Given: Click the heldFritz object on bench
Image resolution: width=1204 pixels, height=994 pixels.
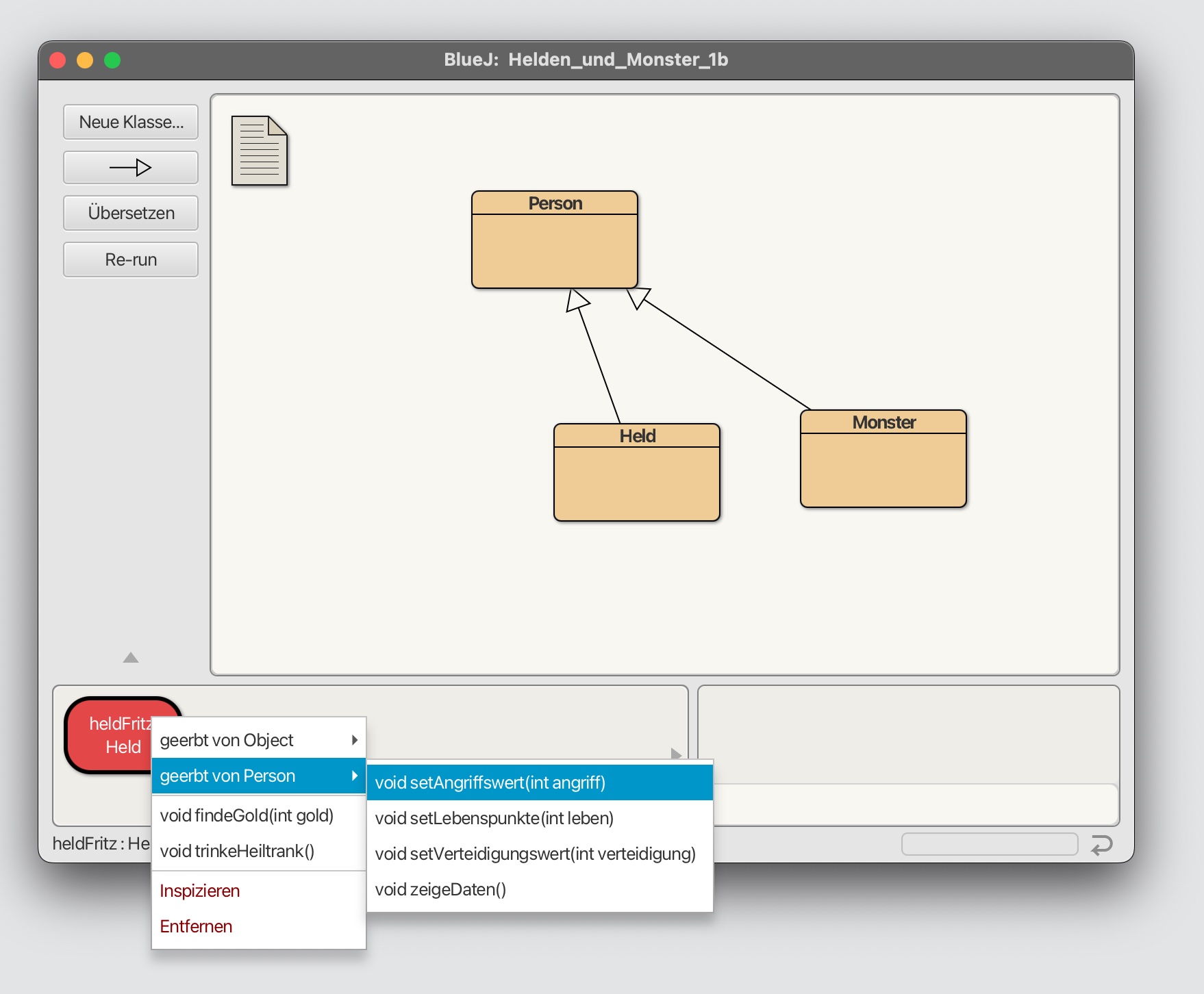Looking at the screenshot, I should (110, 735).
